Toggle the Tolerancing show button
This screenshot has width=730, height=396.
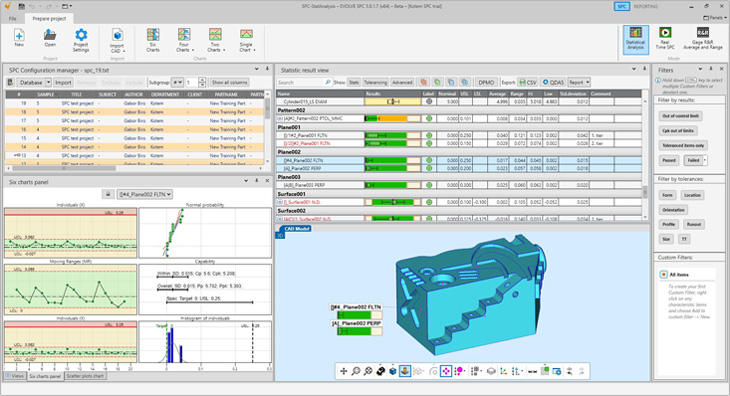coord(375,82)
